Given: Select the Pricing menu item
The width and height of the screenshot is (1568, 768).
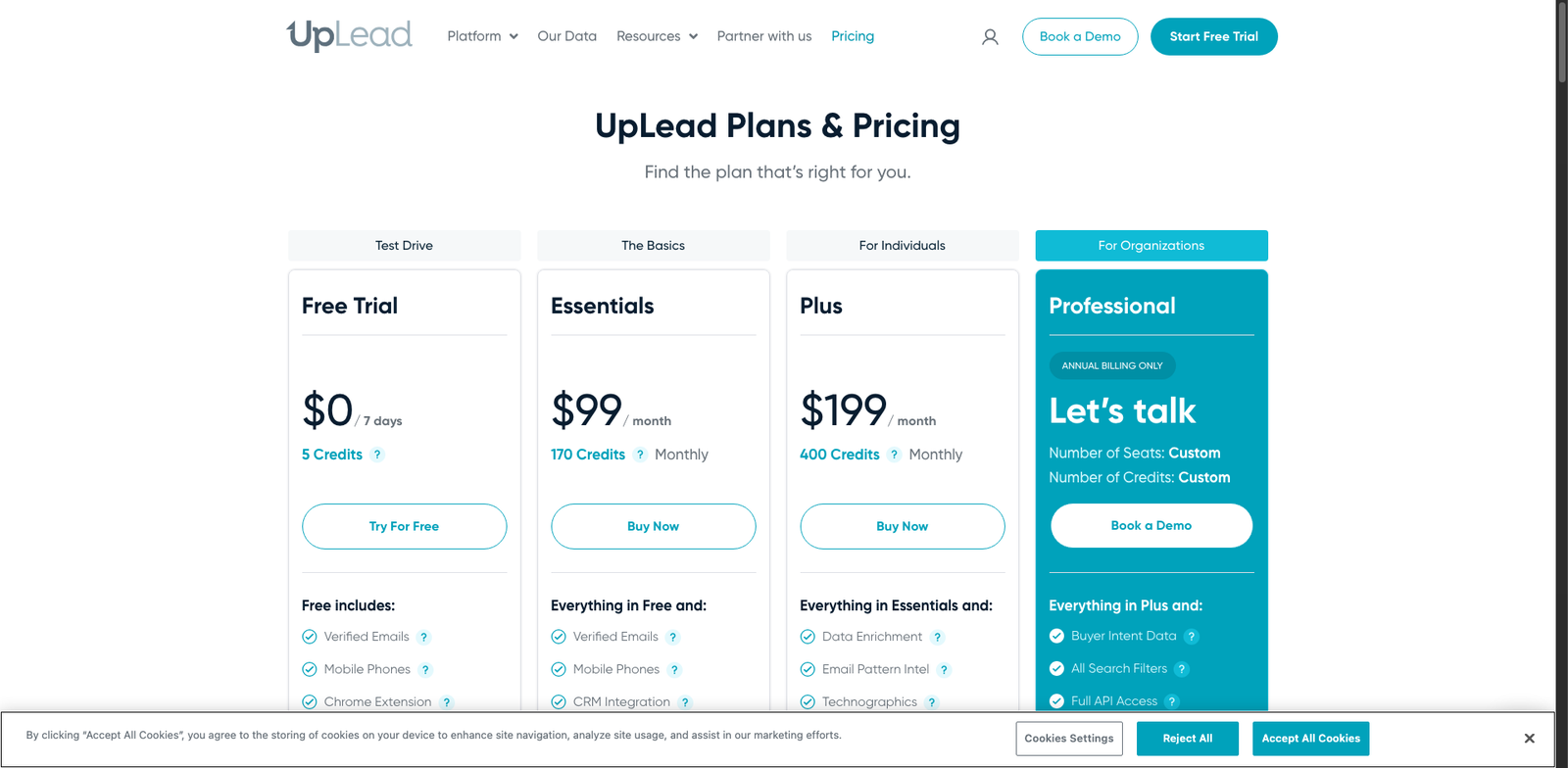Looking at the screenshot, I should (852, 36).
